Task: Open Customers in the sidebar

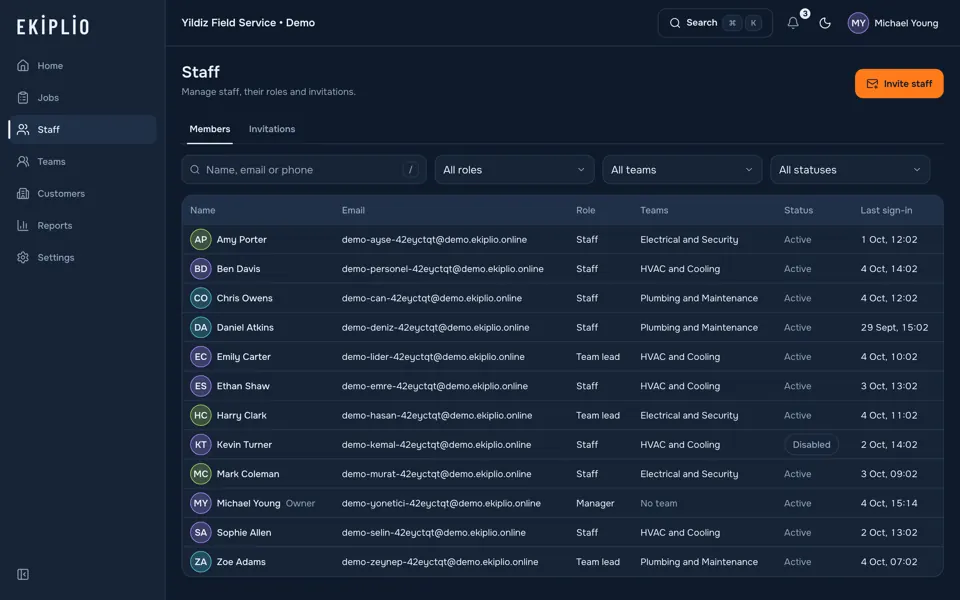Action: pyautogui.click(x=82, y=193)
